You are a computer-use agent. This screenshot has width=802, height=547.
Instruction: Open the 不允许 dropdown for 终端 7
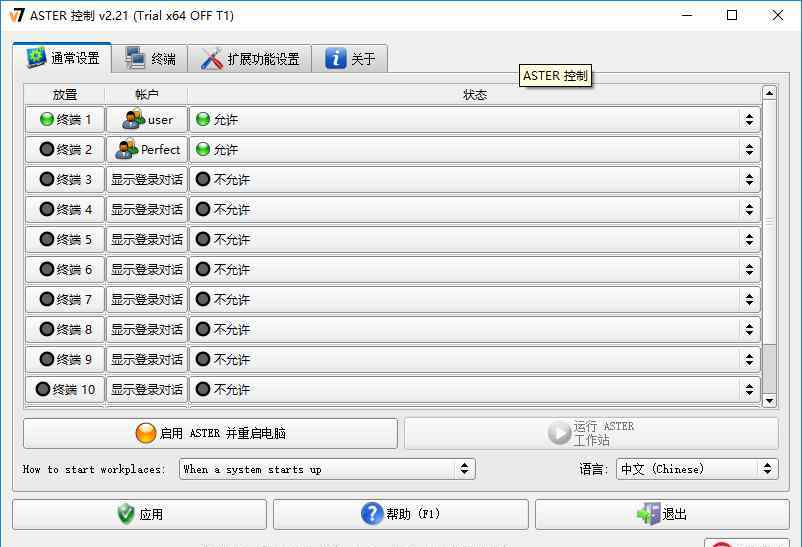click(475, 299)
